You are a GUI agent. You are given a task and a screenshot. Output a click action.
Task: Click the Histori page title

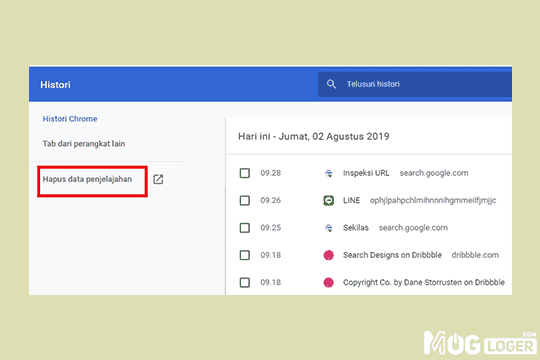click(55, 85)
